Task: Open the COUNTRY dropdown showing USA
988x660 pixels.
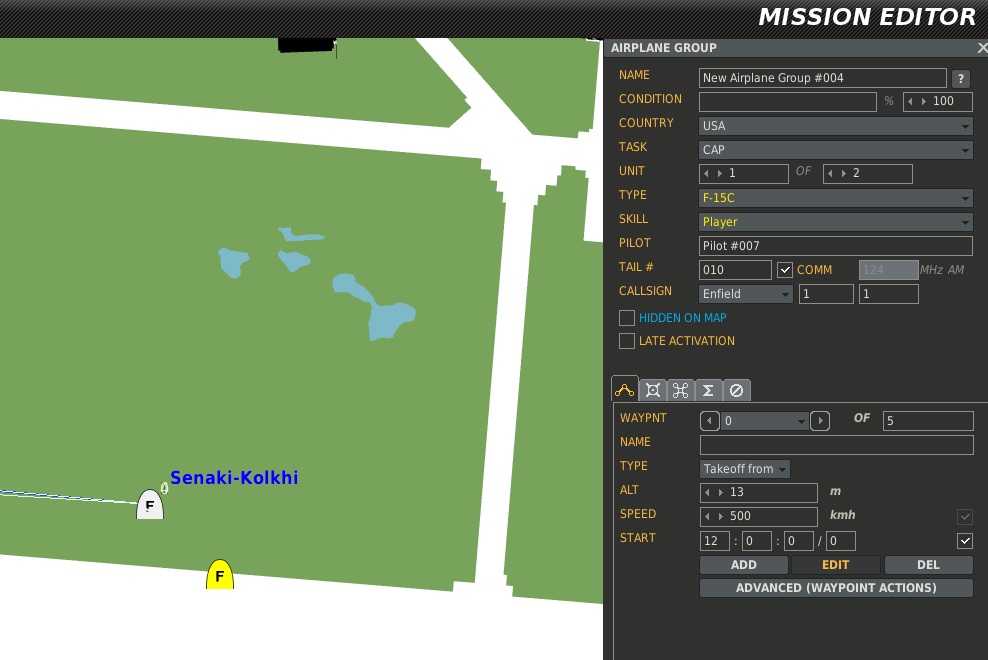Action: pos(836,125)
